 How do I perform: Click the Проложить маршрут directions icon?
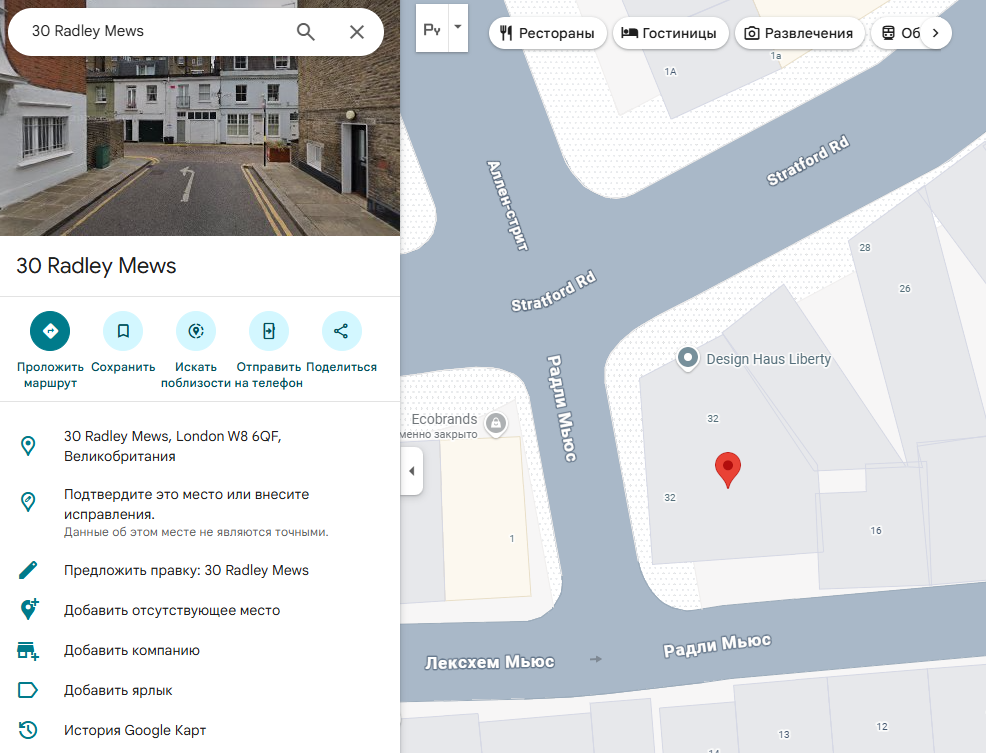tap(50, 331)
